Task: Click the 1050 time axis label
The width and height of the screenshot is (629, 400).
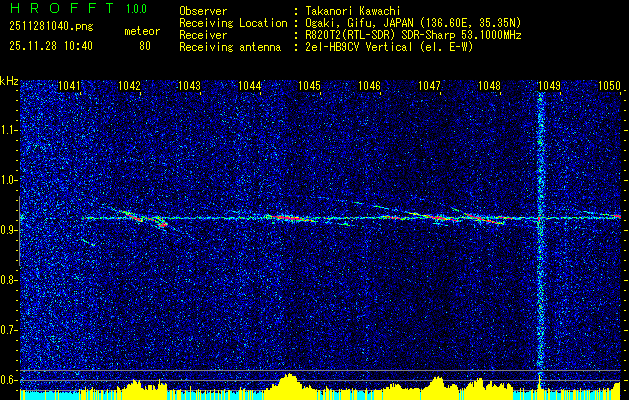Action: (610, 85)
